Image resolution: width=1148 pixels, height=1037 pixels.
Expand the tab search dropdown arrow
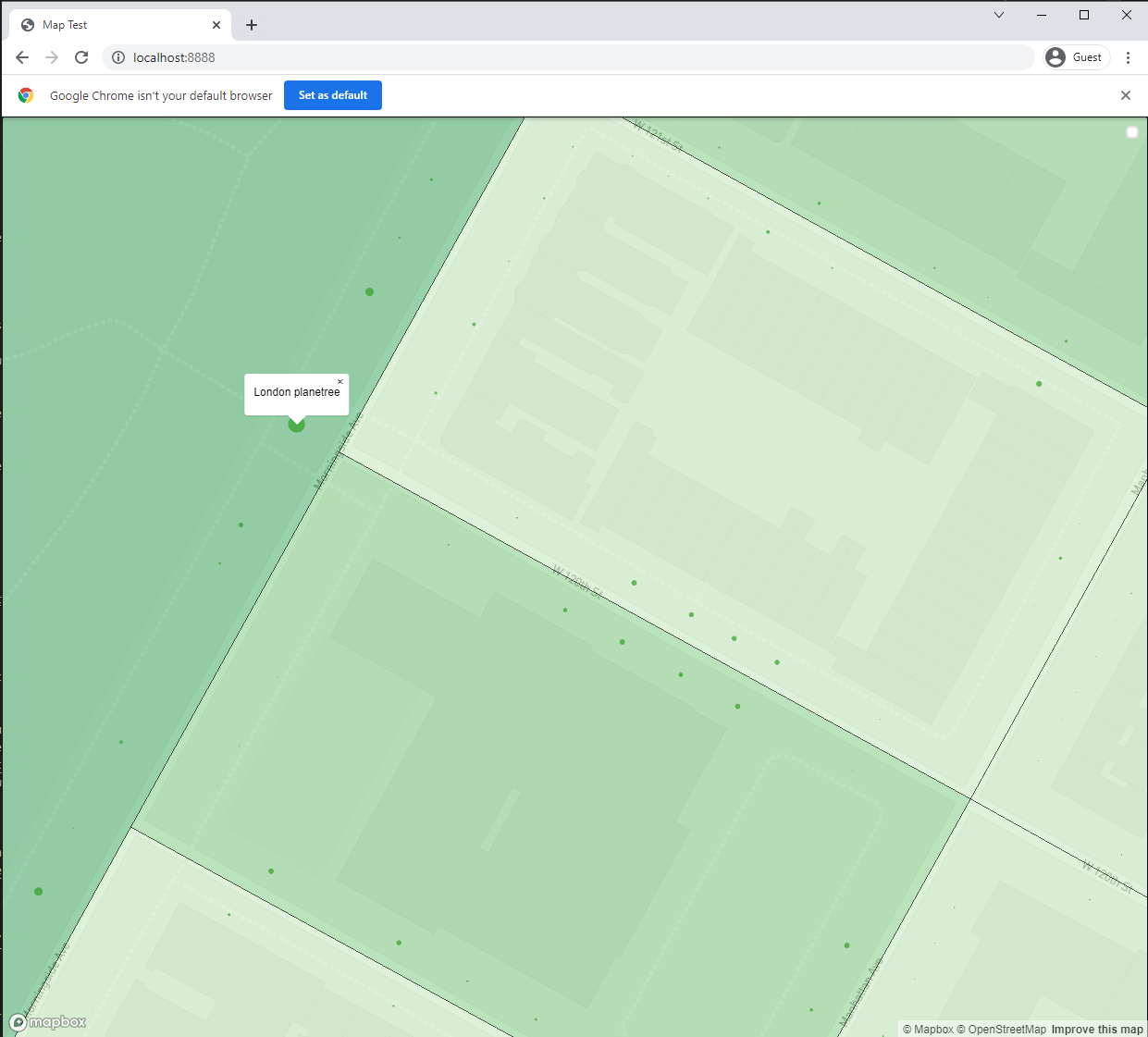[999, 15]
